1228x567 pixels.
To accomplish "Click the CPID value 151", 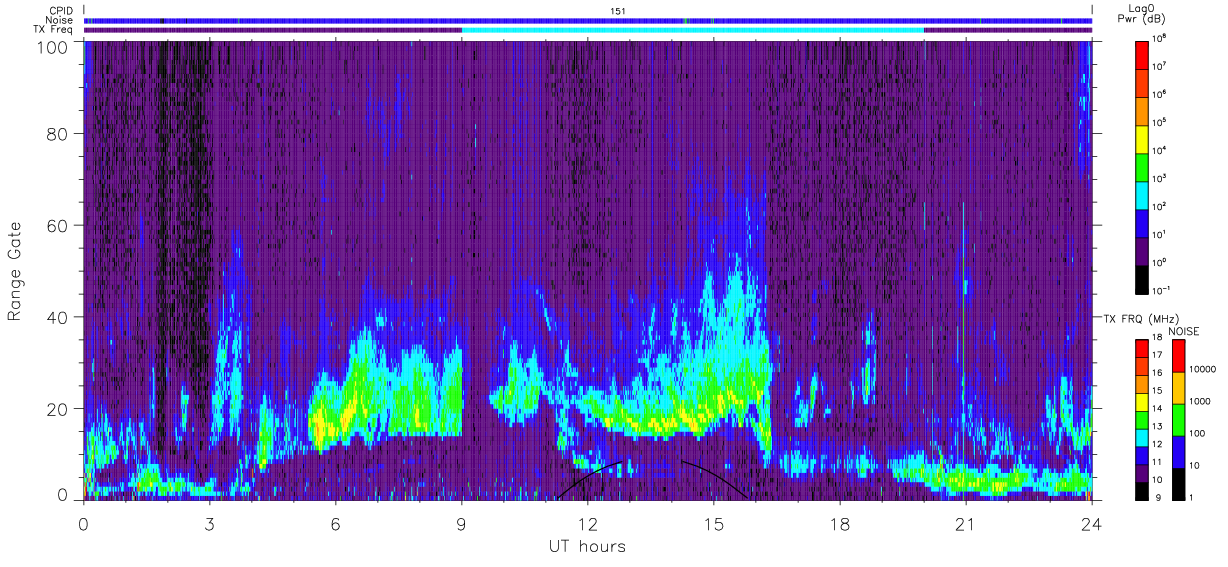I will 617,11.
